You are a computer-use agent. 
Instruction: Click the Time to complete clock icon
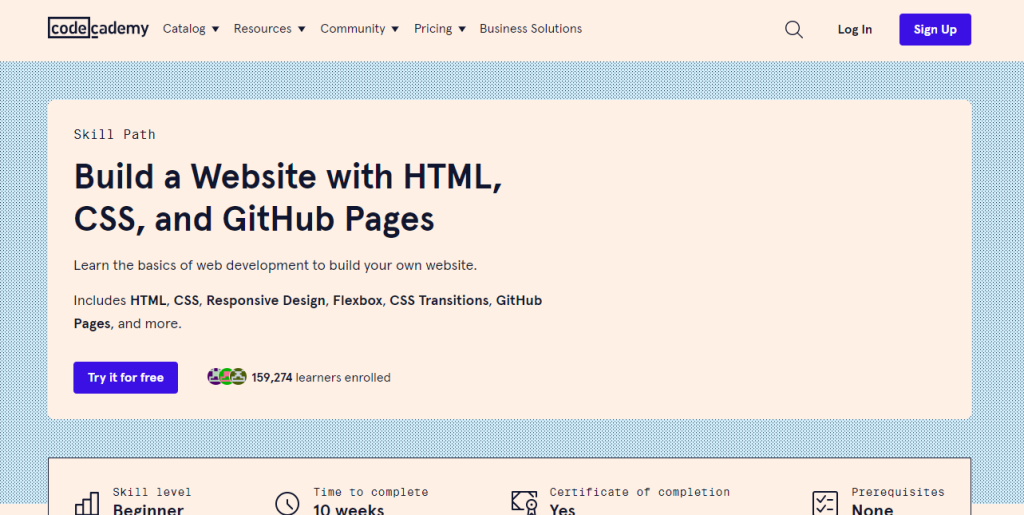click(287, 504)
